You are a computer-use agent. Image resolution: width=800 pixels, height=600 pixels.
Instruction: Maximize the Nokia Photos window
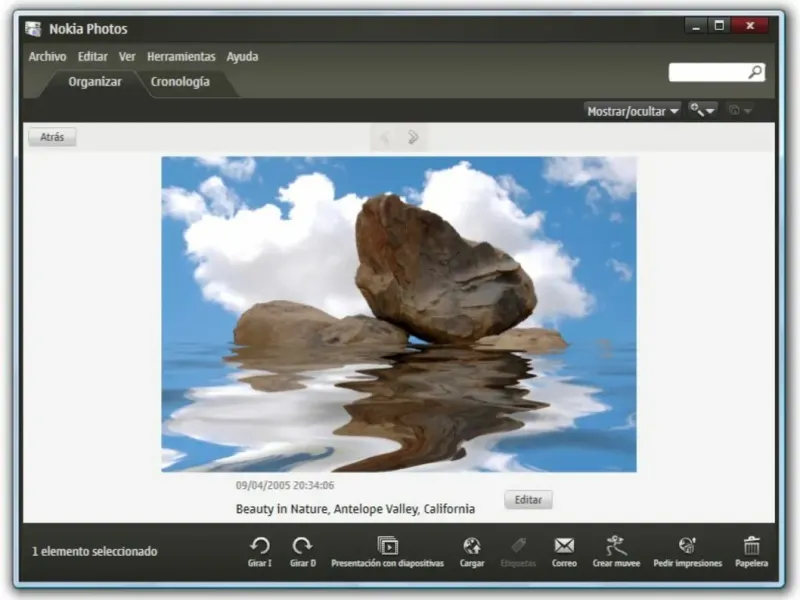719,26
